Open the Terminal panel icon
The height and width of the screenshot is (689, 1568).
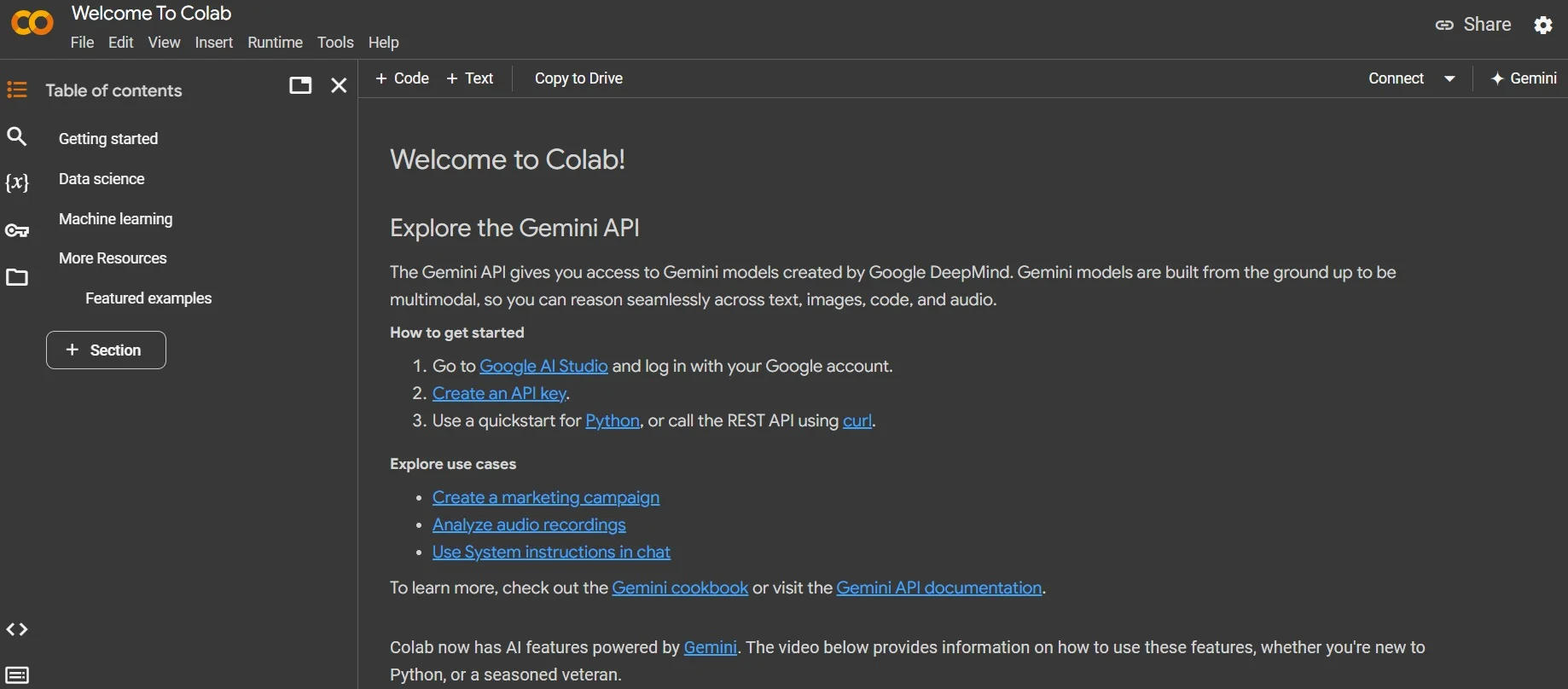[x=17, y=675]
